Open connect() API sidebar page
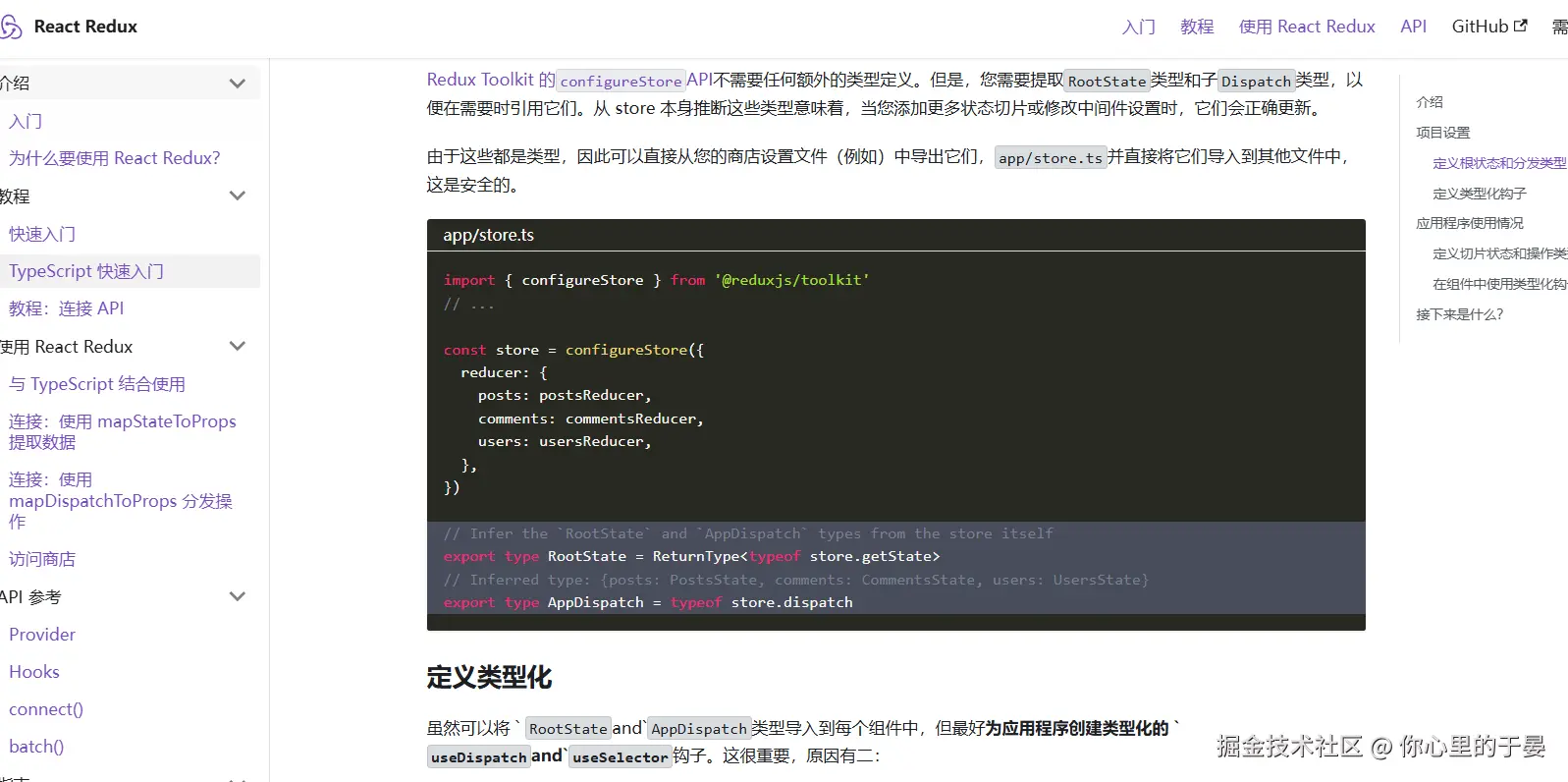The height and width of the screenshot is (782, 1568). (x=46, y=709)
